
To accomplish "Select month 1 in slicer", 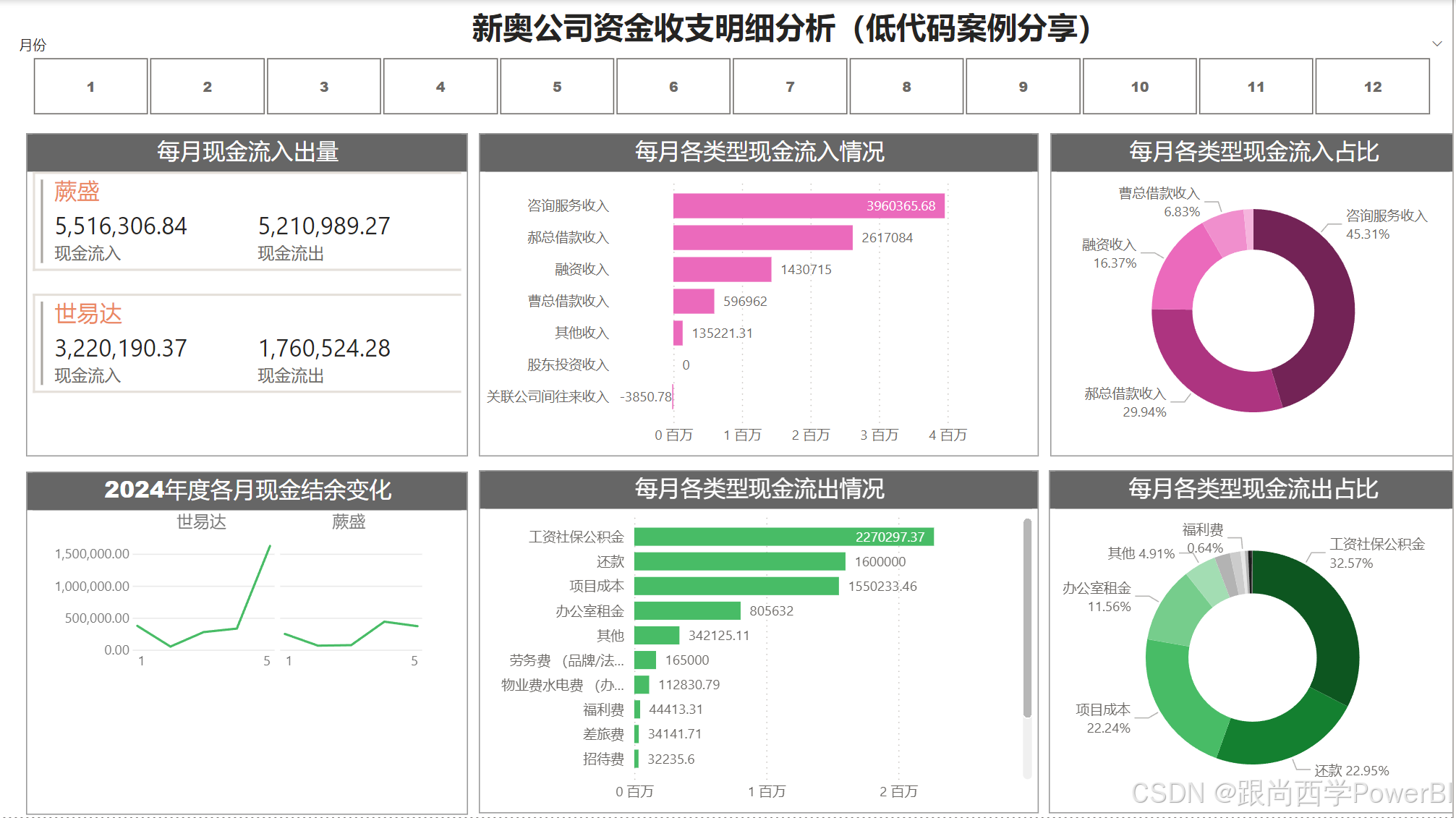I will 90,87.
